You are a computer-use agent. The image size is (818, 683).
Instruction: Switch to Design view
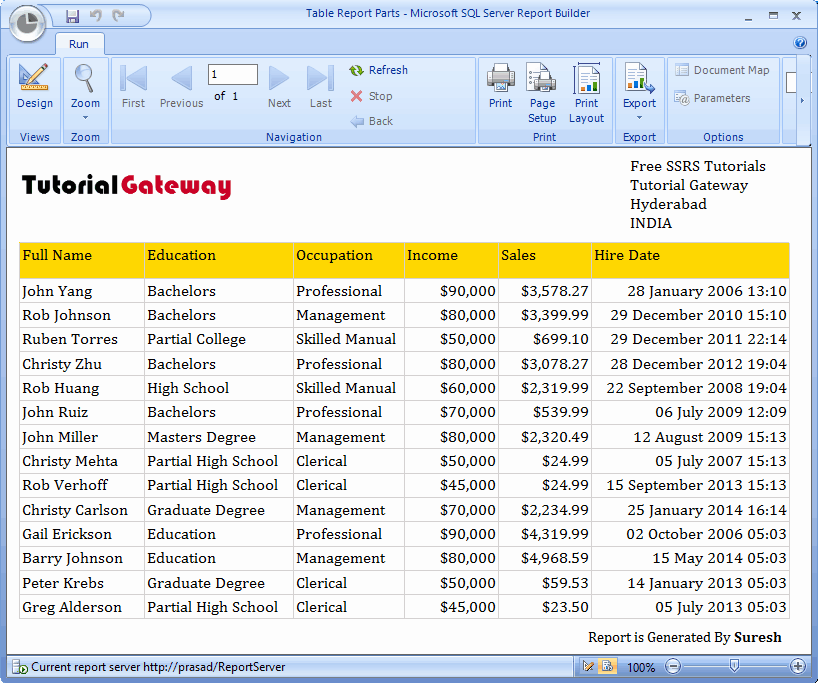[x=34, y=88]
